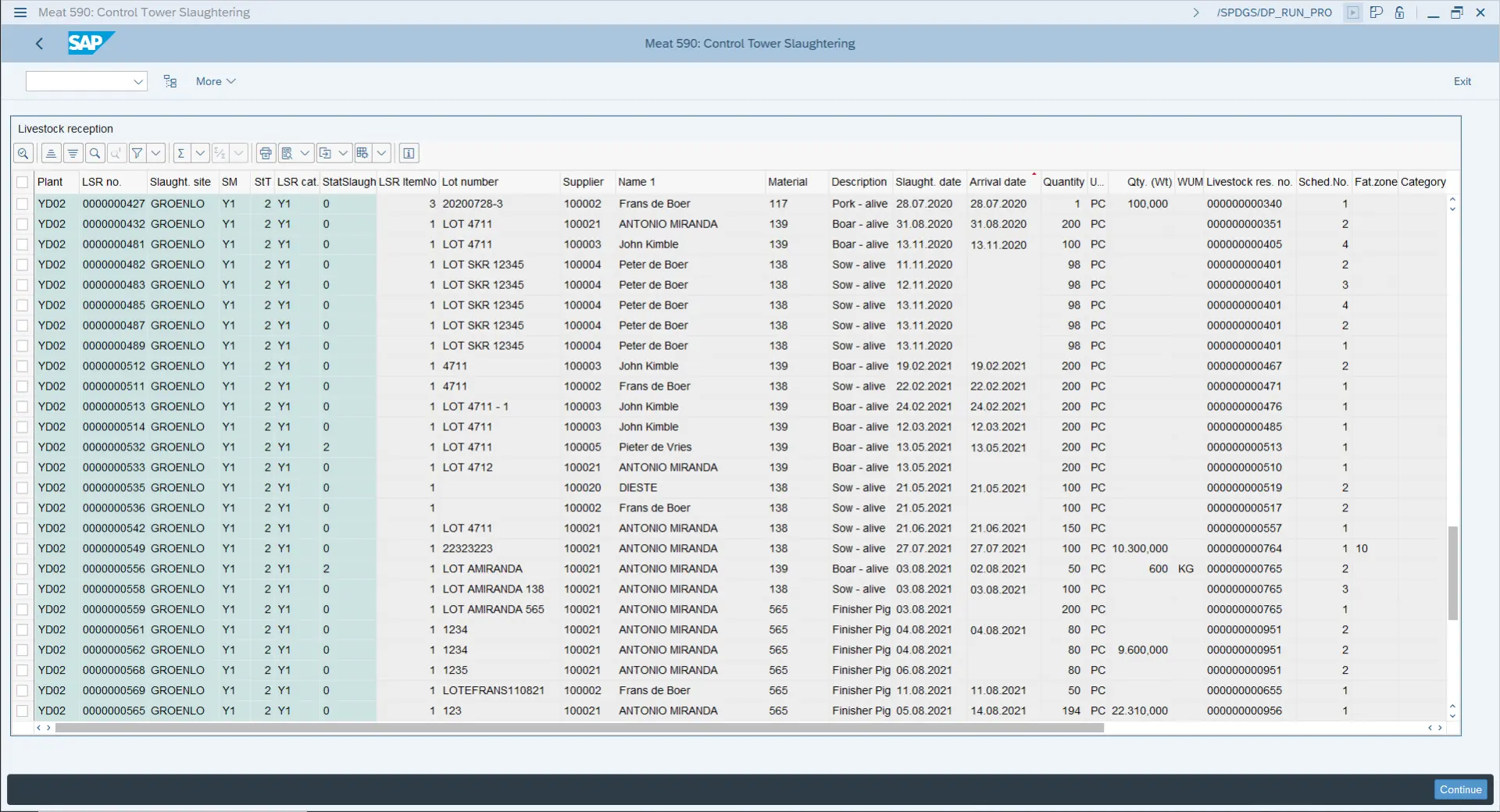
Task: Click the SAP logo
Action: [x=91, y=43]
